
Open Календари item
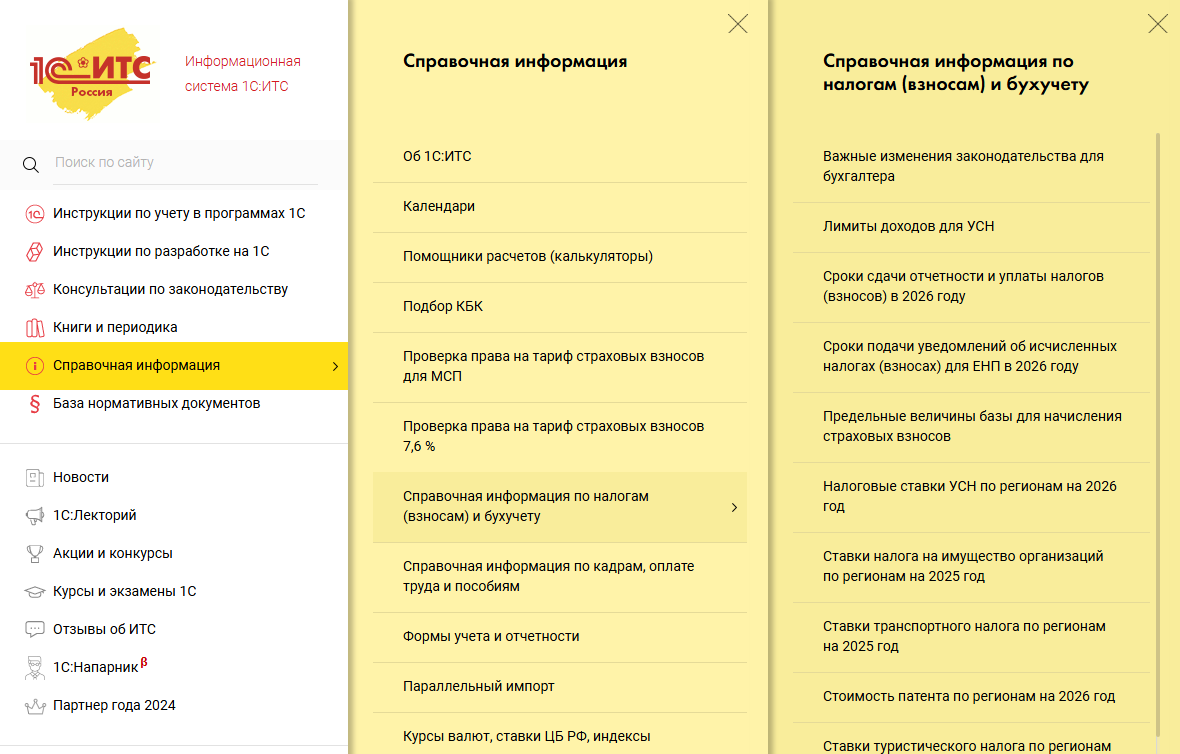pyautogui.click(x=560, y=207)
